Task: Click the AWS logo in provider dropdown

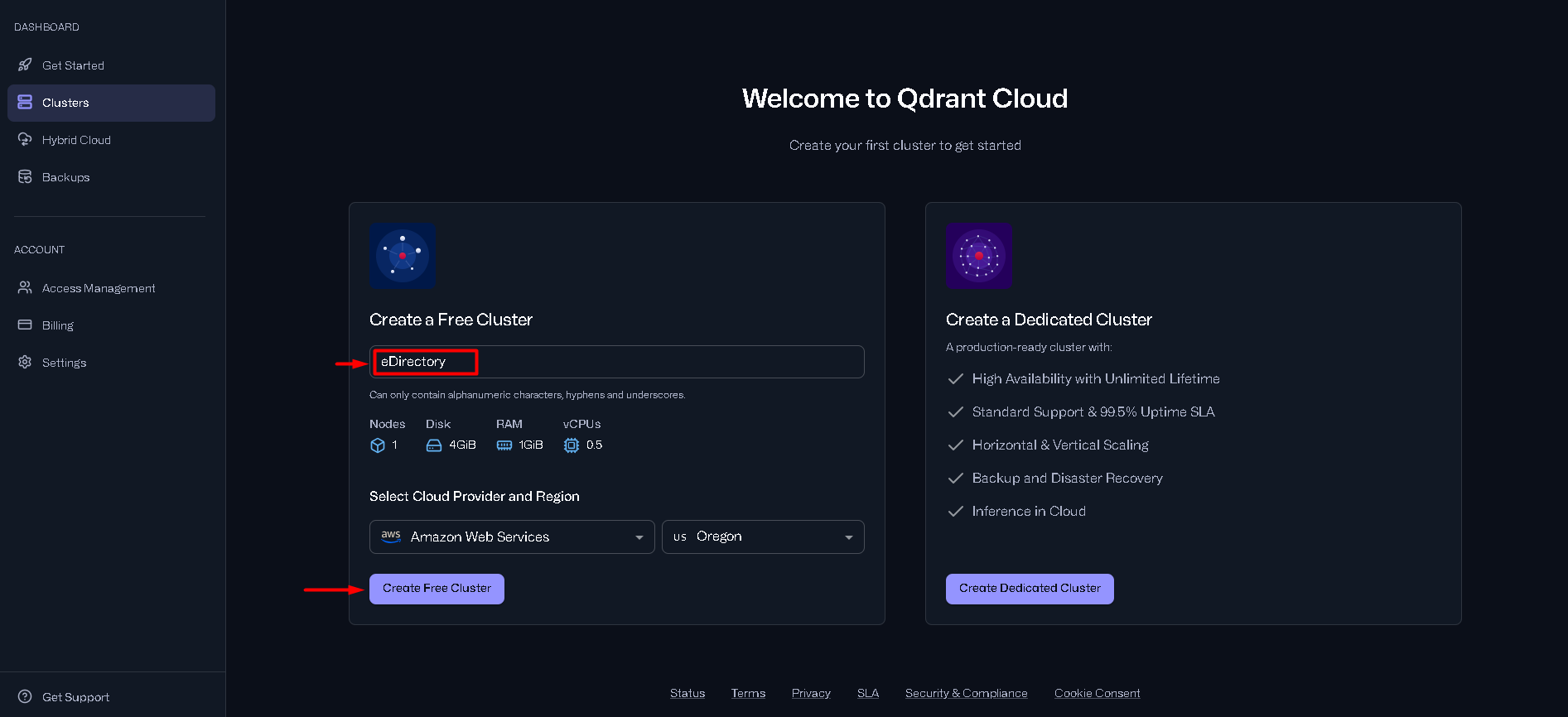Action: point(391,537)
